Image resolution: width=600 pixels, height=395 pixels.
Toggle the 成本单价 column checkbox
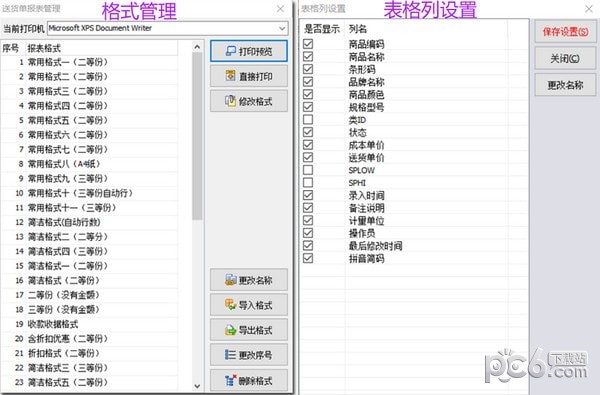click(x=308, y=145)
